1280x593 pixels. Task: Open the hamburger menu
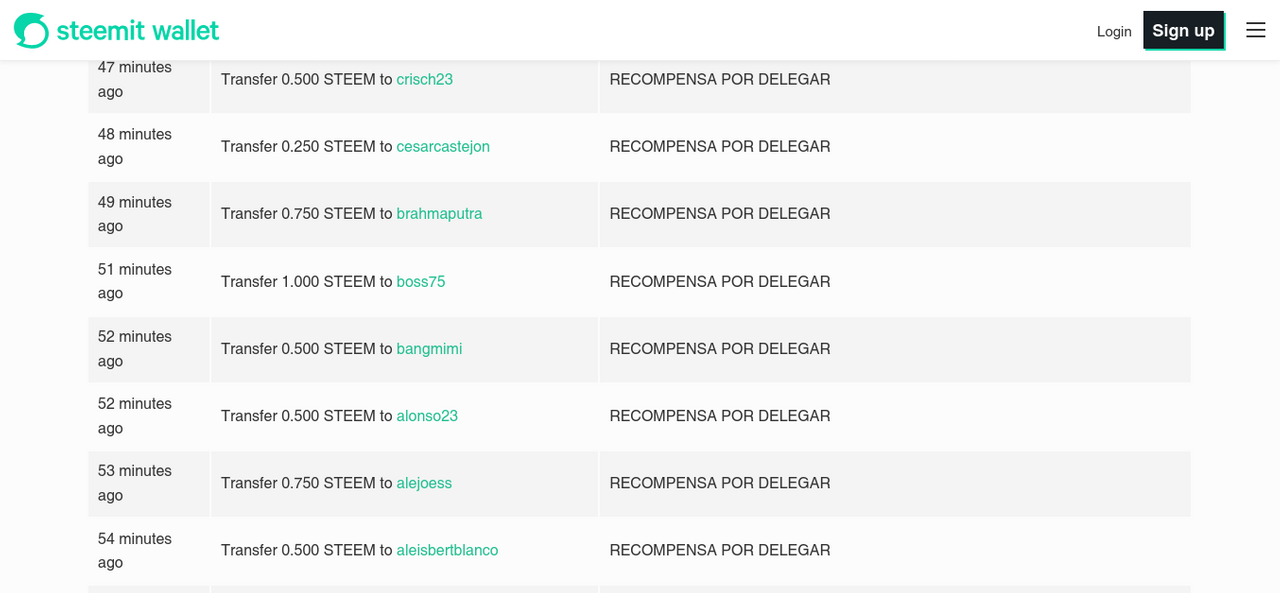tap(1255, 31)
